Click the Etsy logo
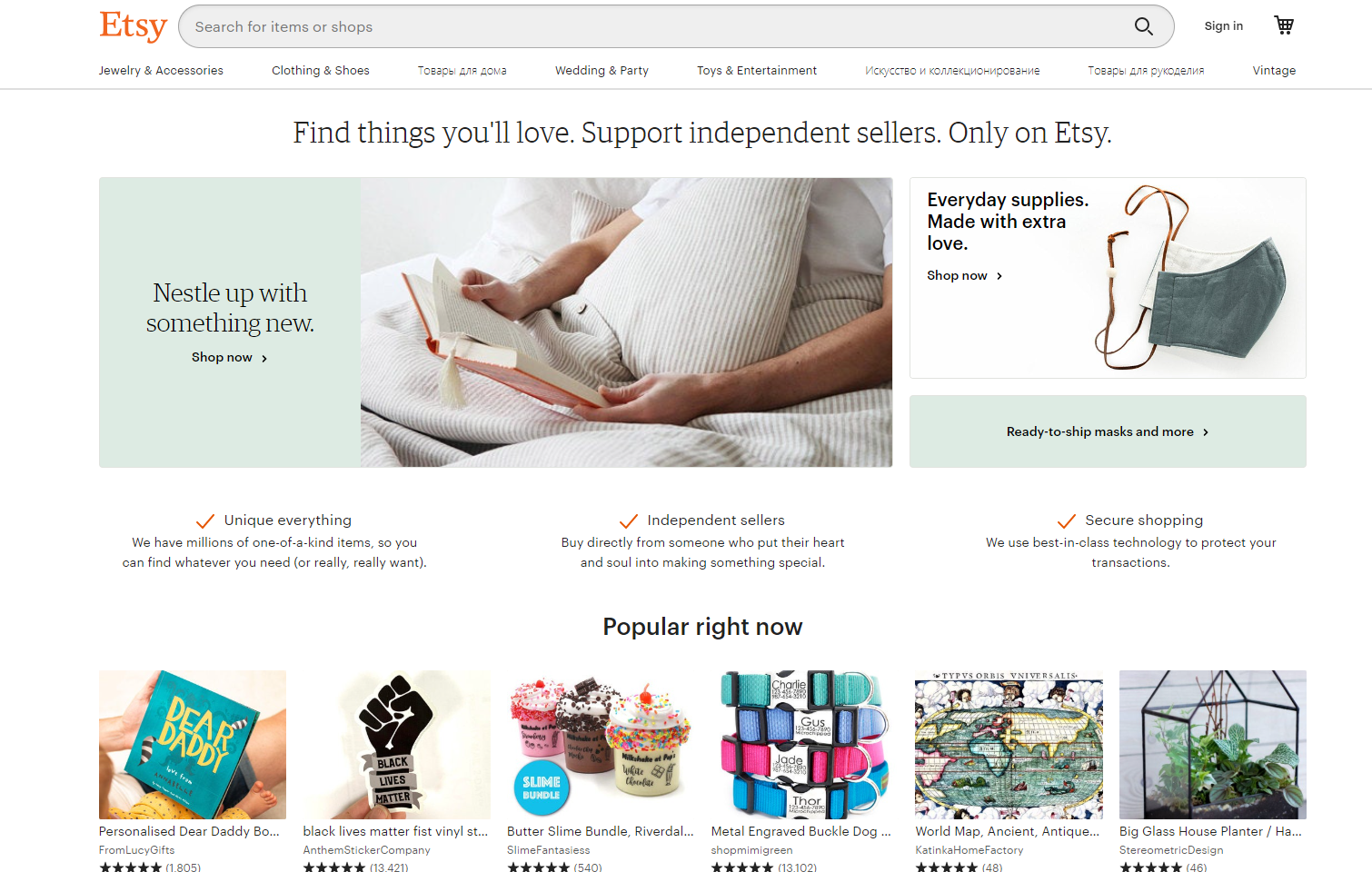1372x872 pixels. pyautogui.click(x=134, y=26)
